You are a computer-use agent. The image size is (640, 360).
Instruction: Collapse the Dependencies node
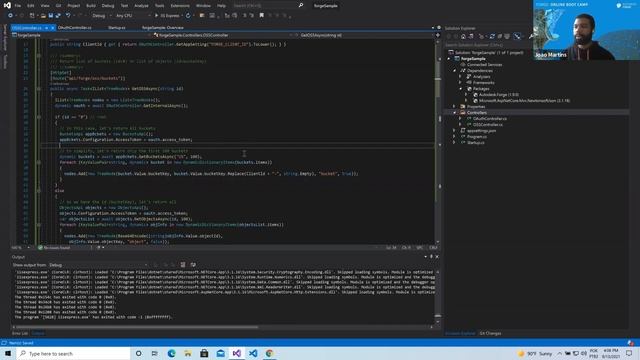(455, 71)
